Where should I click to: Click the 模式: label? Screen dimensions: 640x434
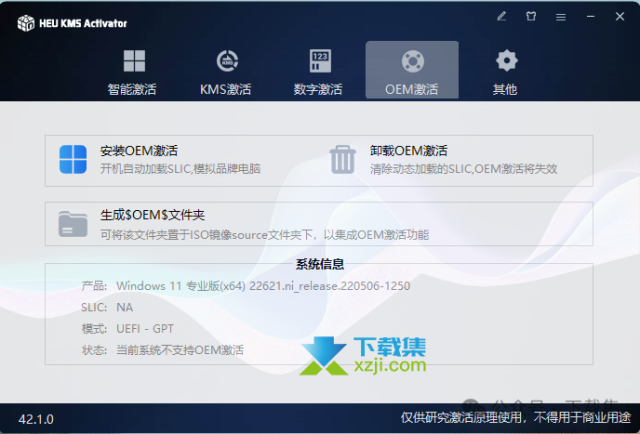pyautogui.click(x=94, y=329)
